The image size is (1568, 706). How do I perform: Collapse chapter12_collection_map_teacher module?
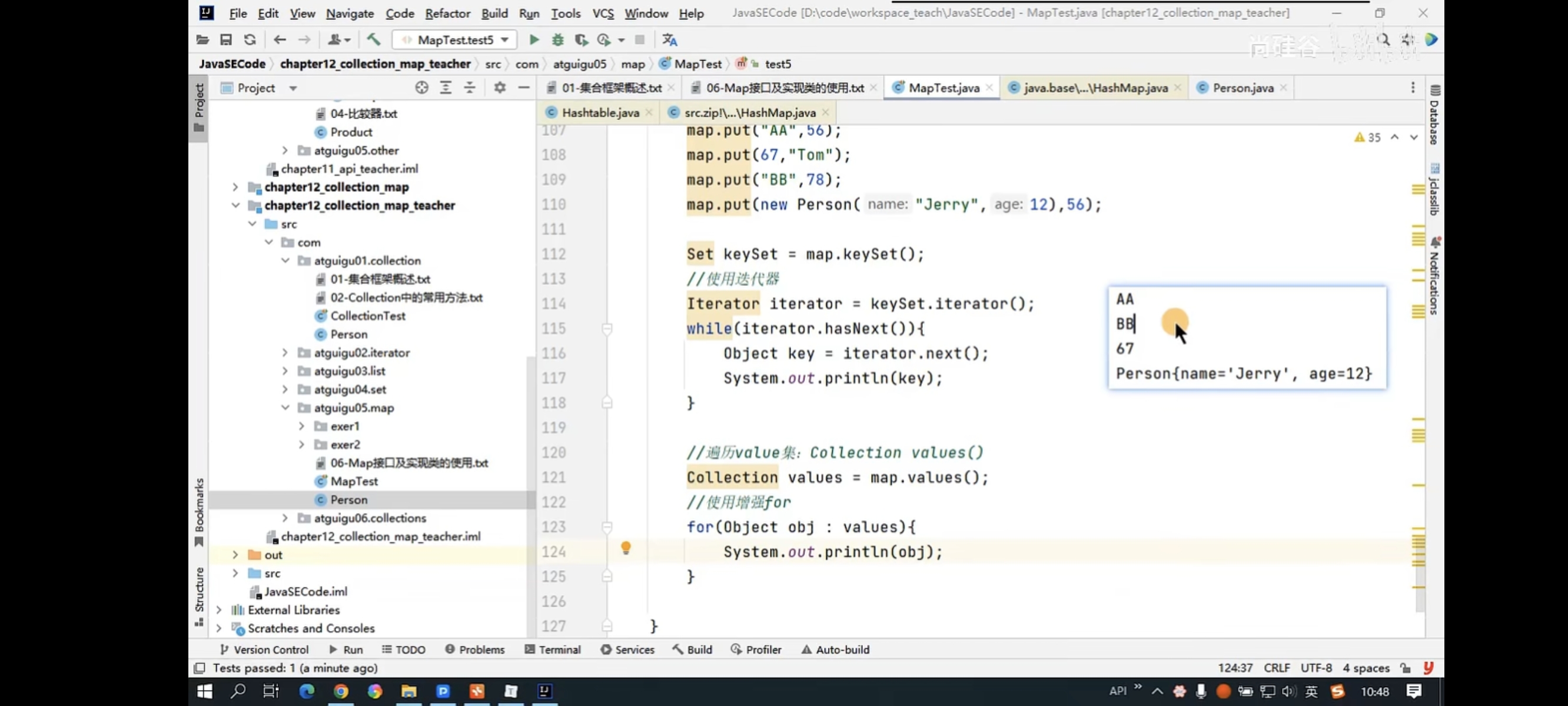[235, 206]
